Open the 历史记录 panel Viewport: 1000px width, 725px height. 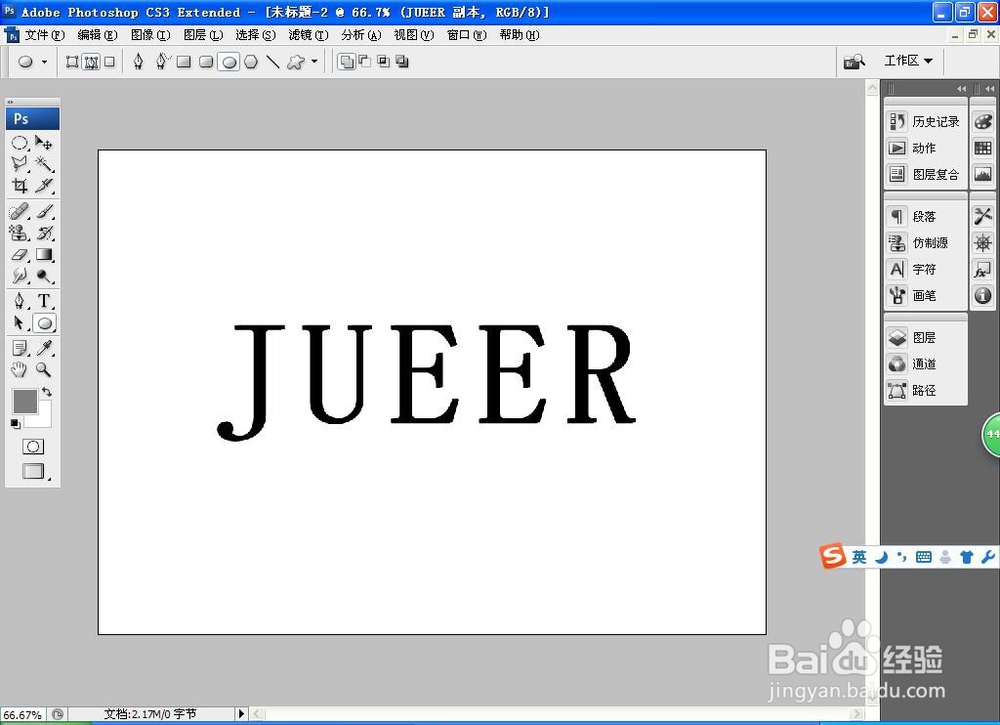[925, 121]
